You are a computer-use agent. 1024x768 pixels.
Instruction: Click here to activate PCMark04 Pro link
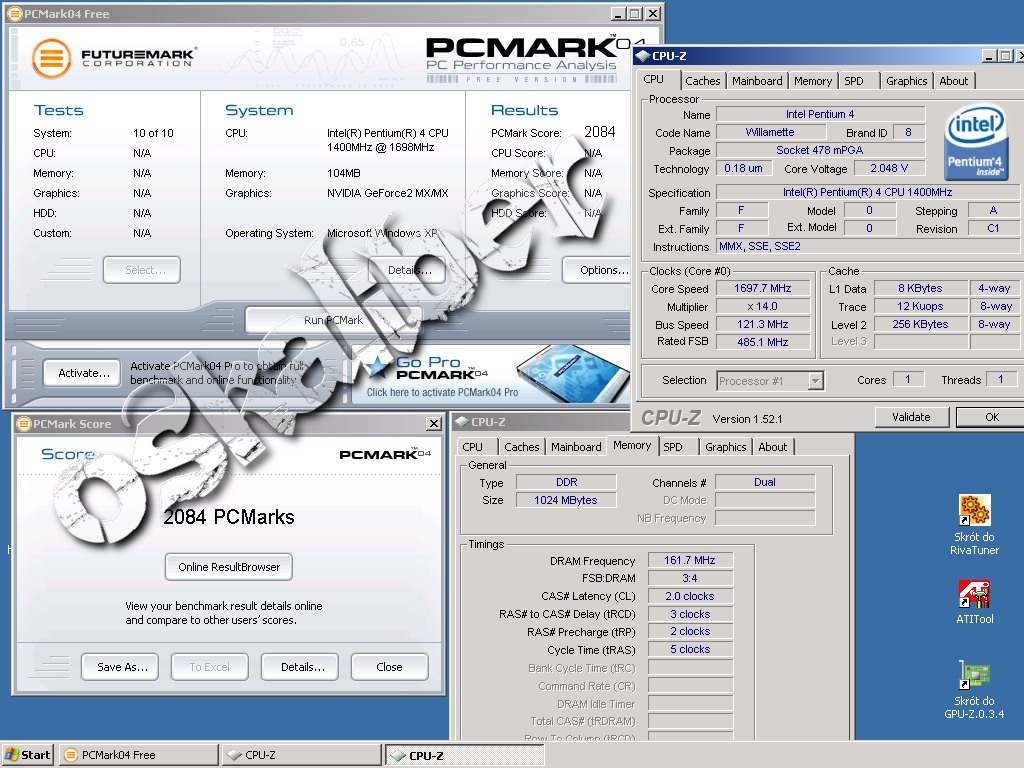[442, 392]
